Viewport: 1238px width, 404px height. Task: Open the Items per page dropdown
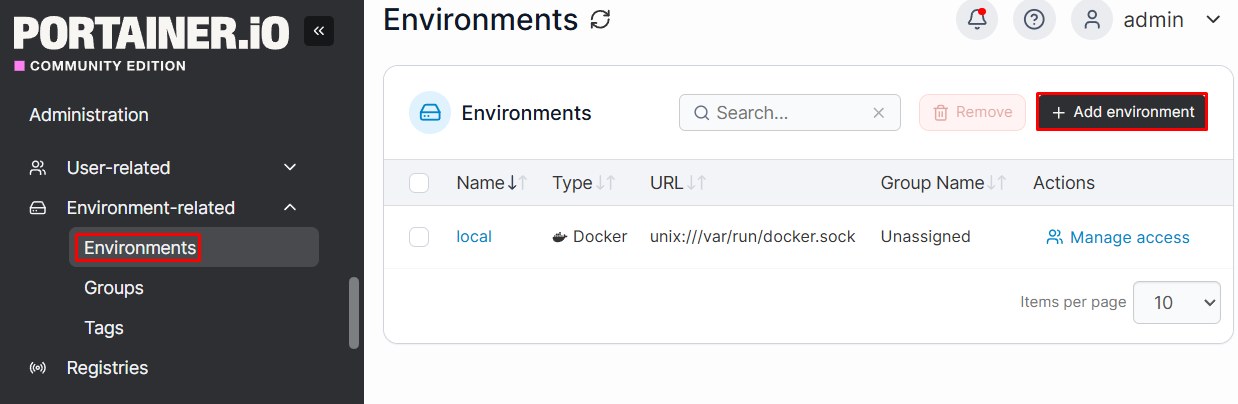tap(1177, 302)
